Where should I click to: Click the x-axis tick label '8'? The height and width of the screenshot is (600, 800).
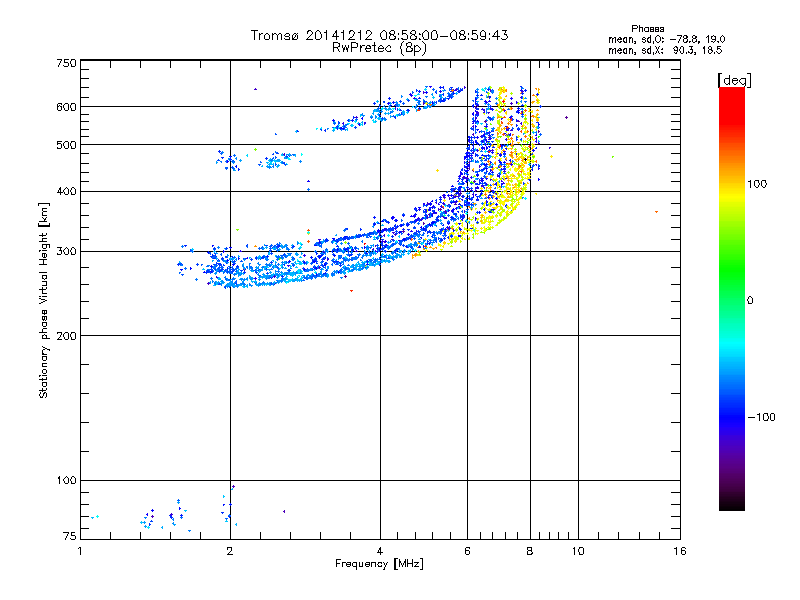tap(530, 551)
